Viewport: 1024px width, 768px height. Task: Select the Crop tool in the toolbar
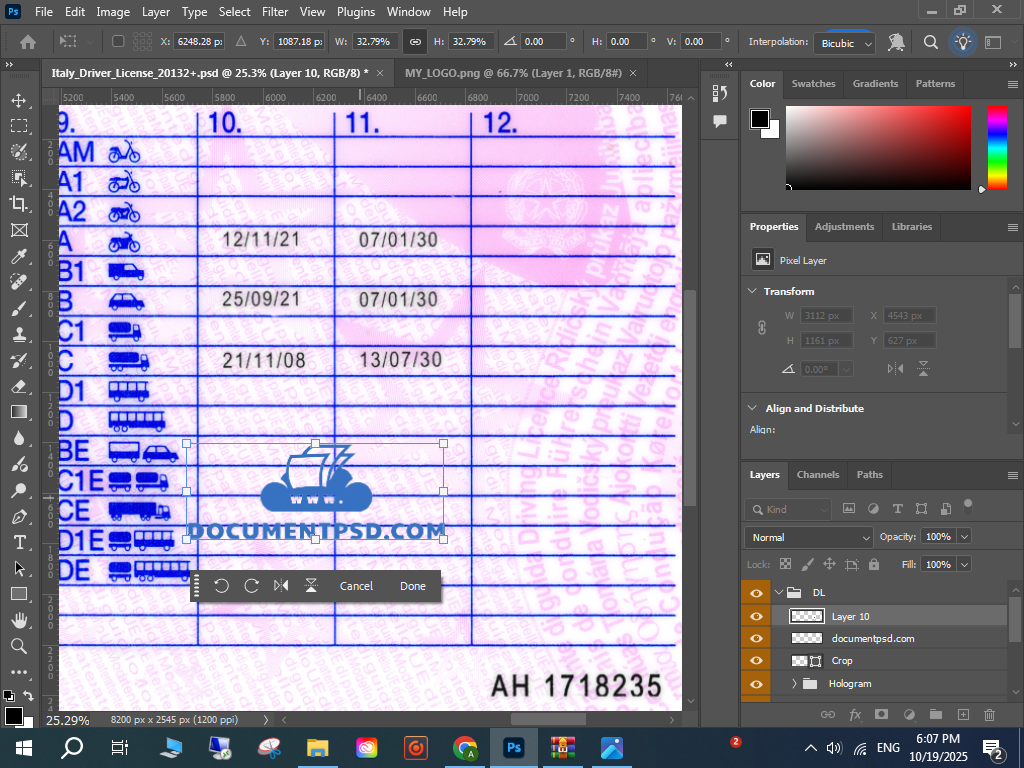click(x=18, y=204)
